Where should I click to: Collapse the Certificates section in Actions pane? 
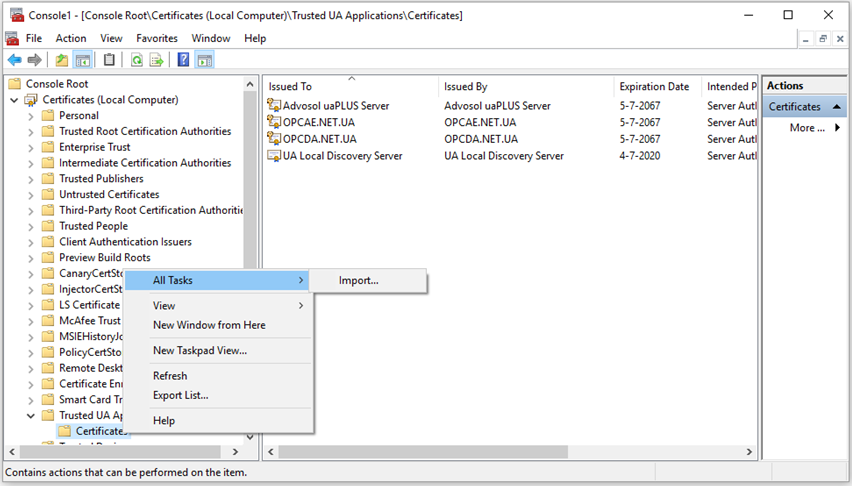pos(838,107)
